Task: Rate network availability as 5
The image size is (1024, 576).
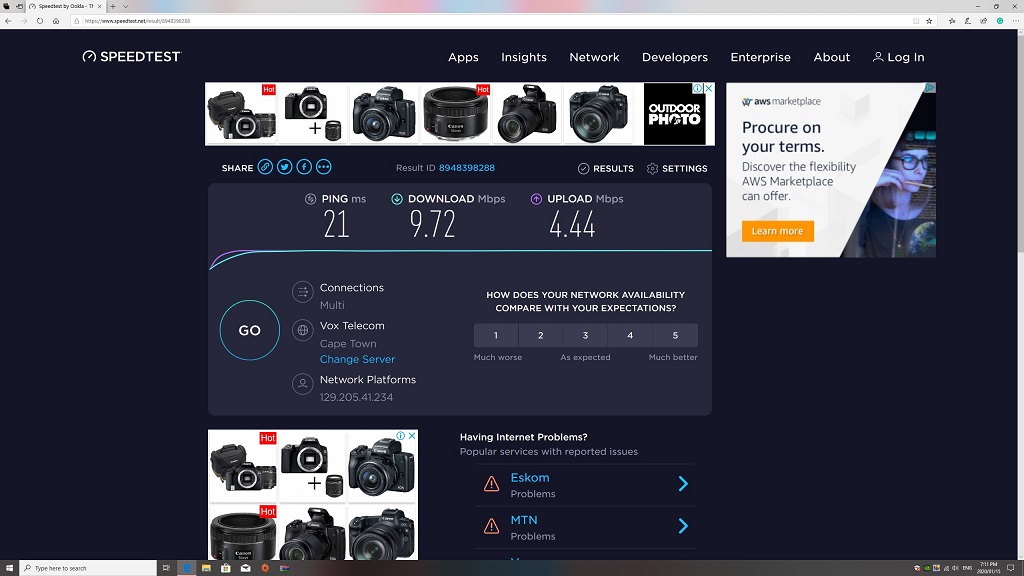Action: (675, 335)
